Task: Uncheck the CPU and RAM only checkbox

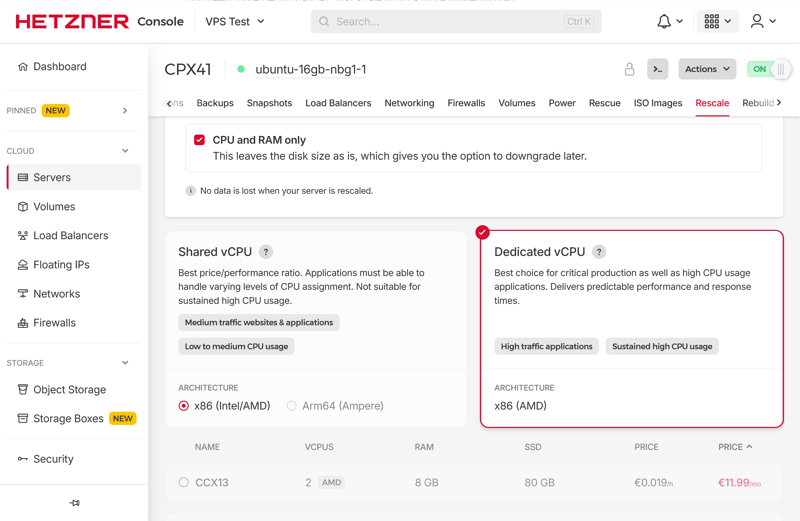Action: 200,140
